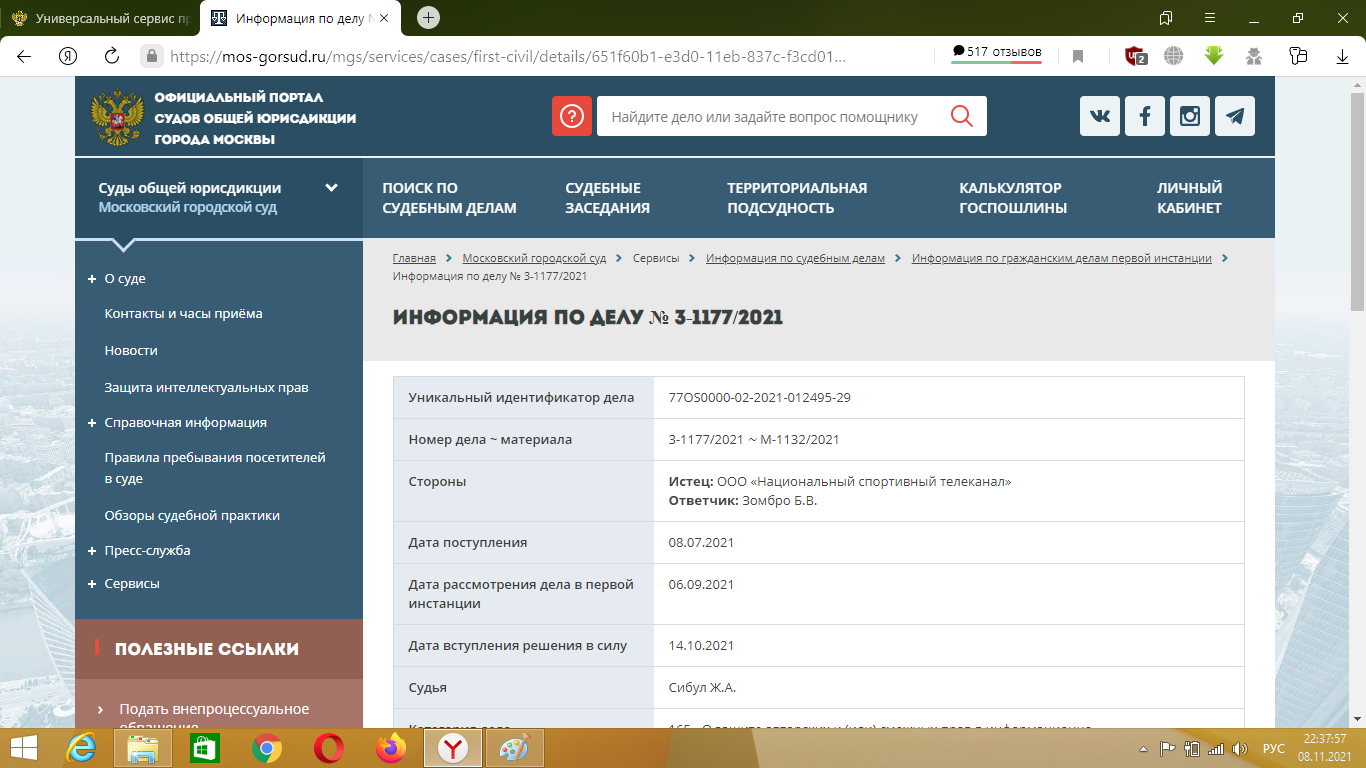Image resolution: width=1366 pixels, height=768 pixels.
Task: Open Google Chrome from taskbar
Action: point(266,748)
